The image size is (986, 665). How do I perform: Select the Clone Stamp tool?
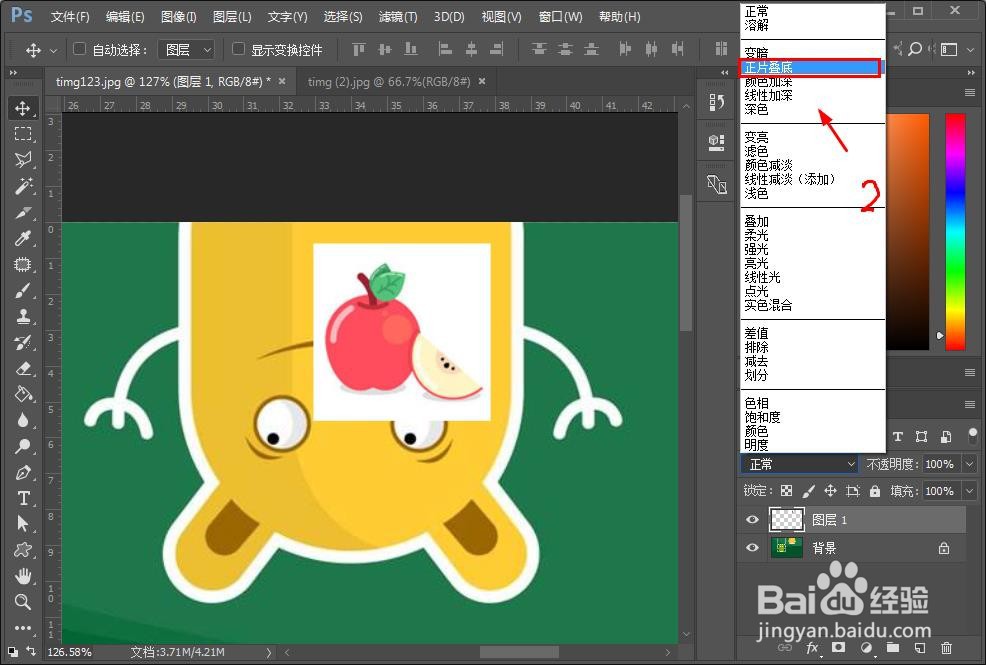[23, 316]
